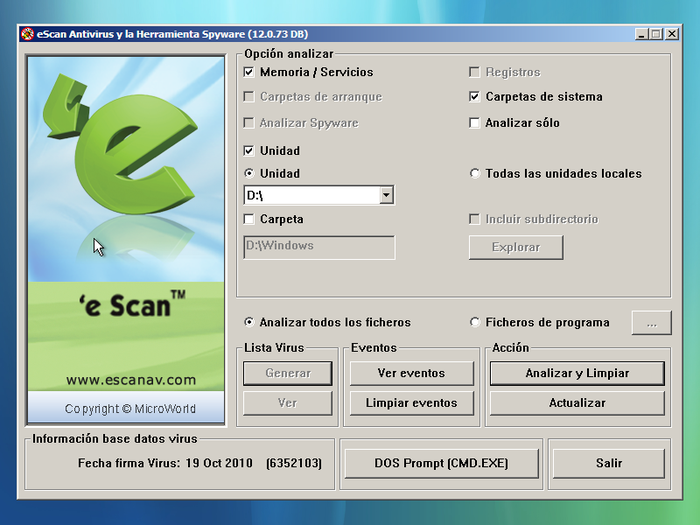Open Ver eventos
700x525 pixels.
tap(411, 373)
